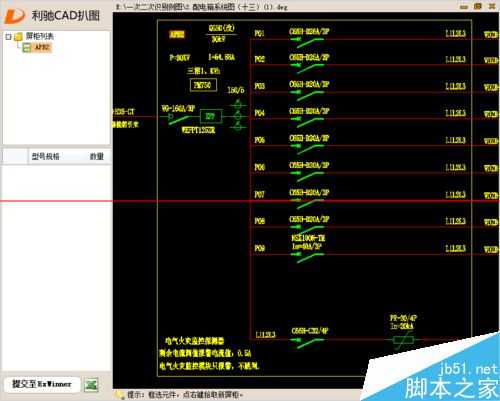Image resolution: width=500 pixels, height=401 pixels.
Task: Select the breaker symbol on P03 circuit
Action: tap(308, 95)
